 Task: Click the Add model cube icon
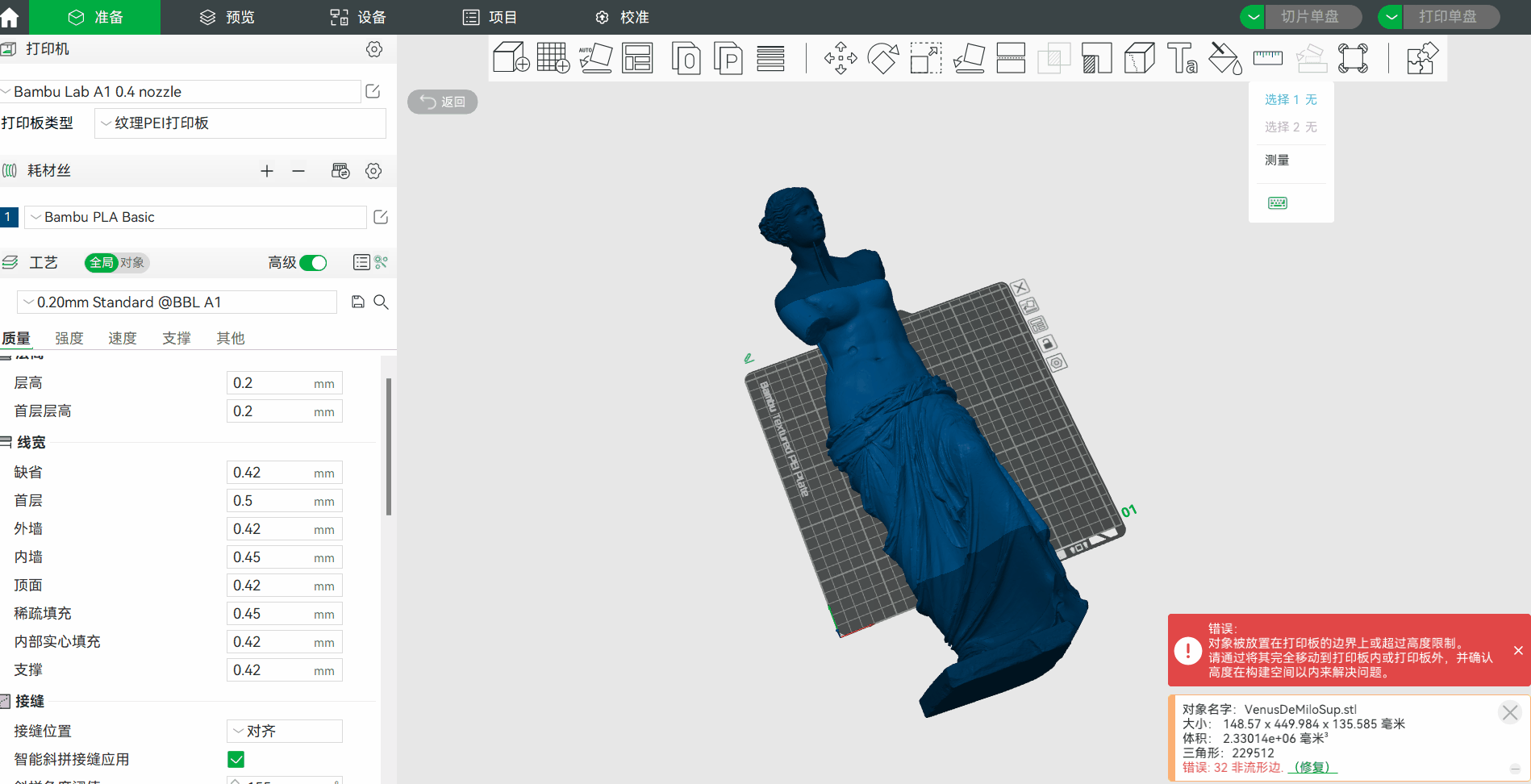[511, 58]
